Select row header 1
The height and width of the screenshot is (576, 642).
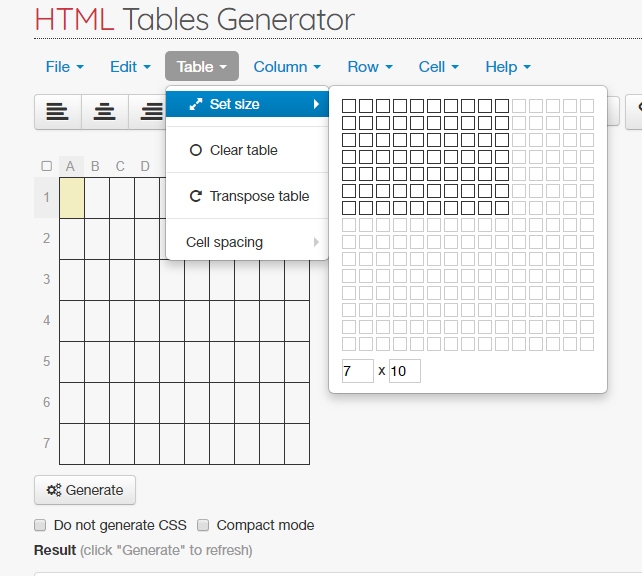[x=47, y=197]
